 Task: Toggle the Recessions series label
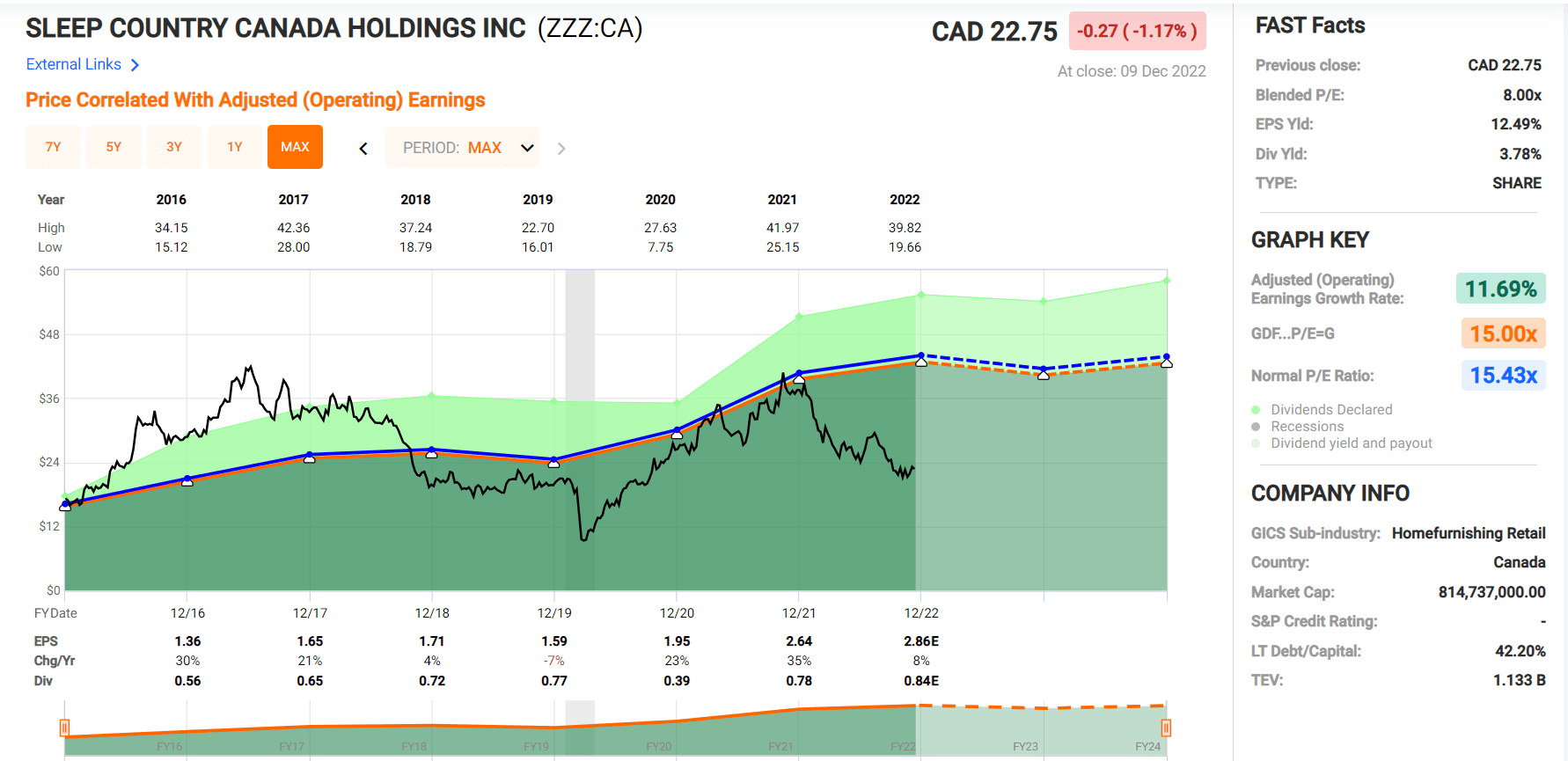click(1307, 427)
